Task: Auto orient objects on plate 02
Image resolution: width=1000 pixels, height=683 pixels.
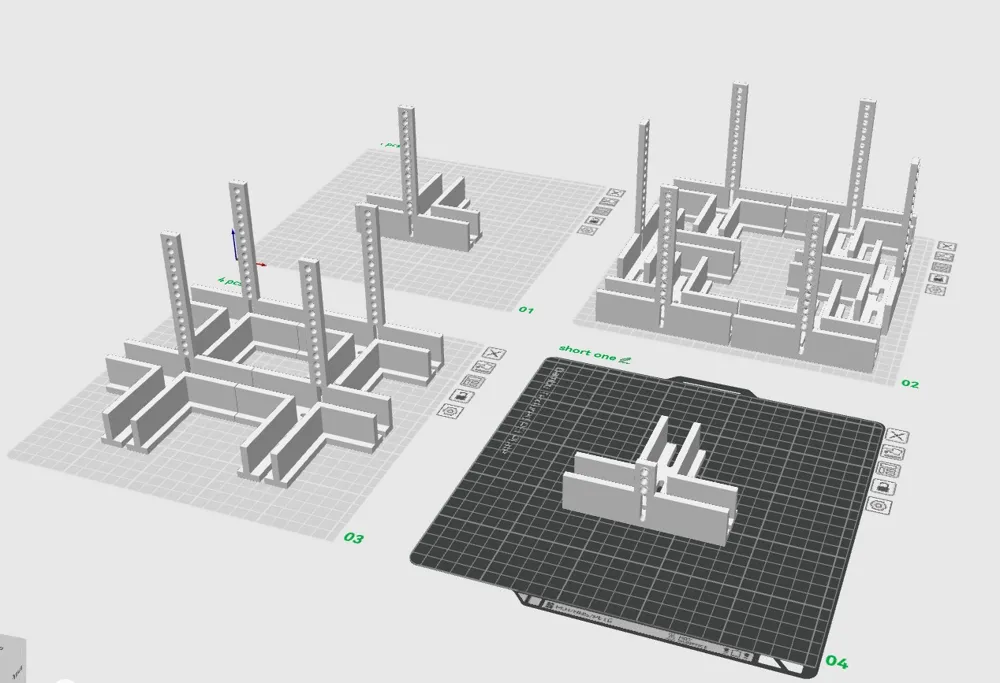Action: point(945,257)
